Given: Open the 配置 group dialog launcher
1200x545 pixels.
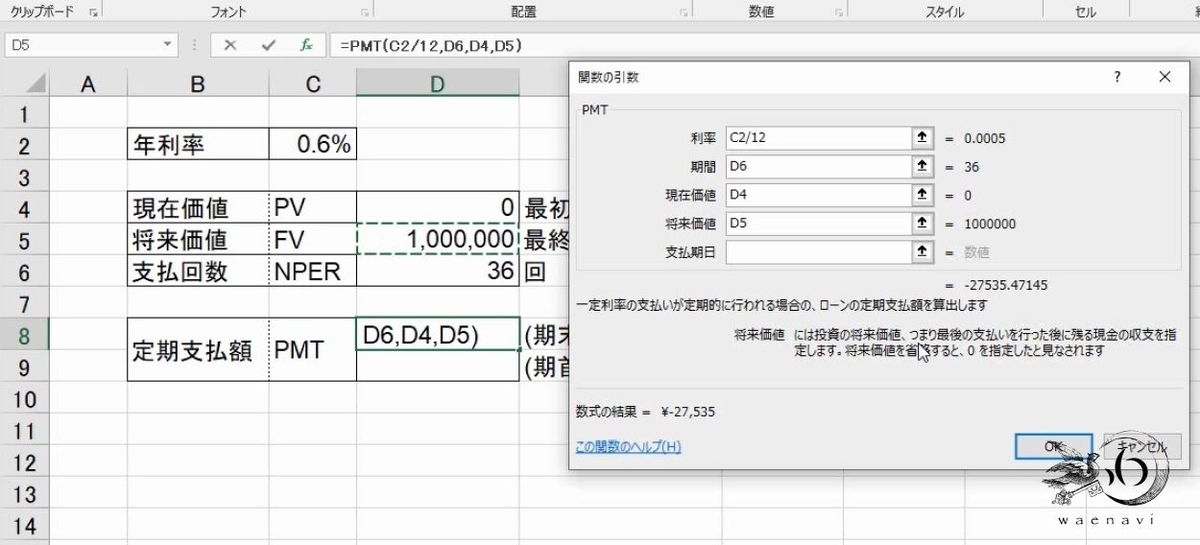Looking at the screenshot, I should point(685,13).
